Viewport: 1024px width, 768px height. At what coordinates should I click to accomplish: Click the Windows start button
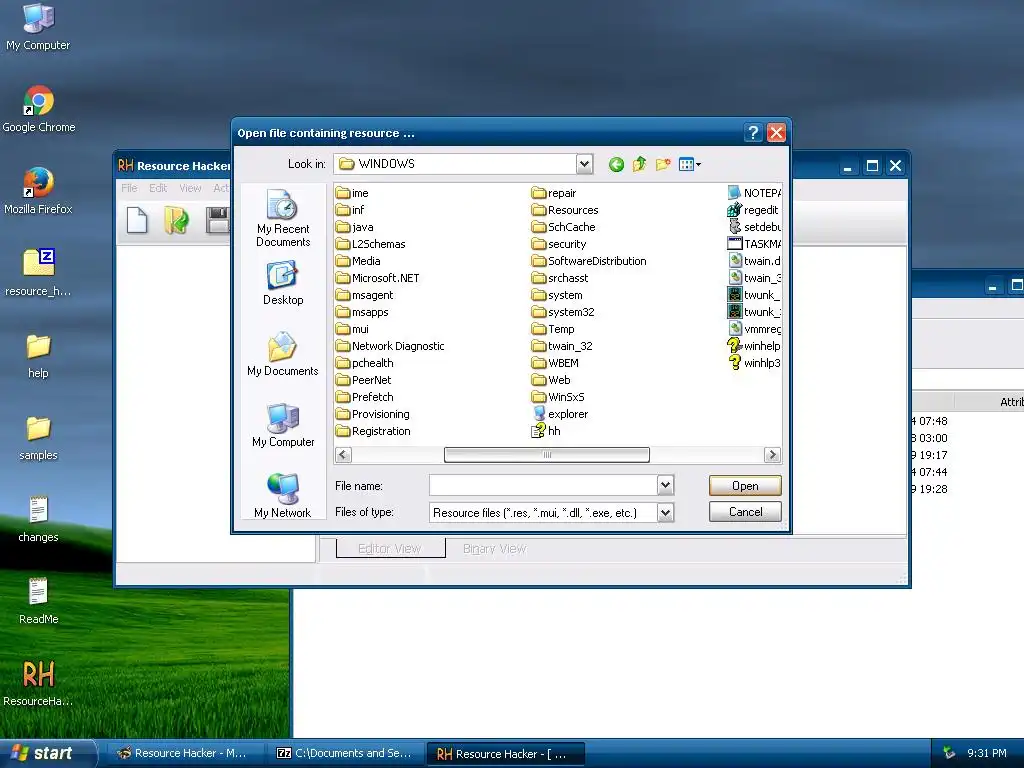[x=47, y=753]
